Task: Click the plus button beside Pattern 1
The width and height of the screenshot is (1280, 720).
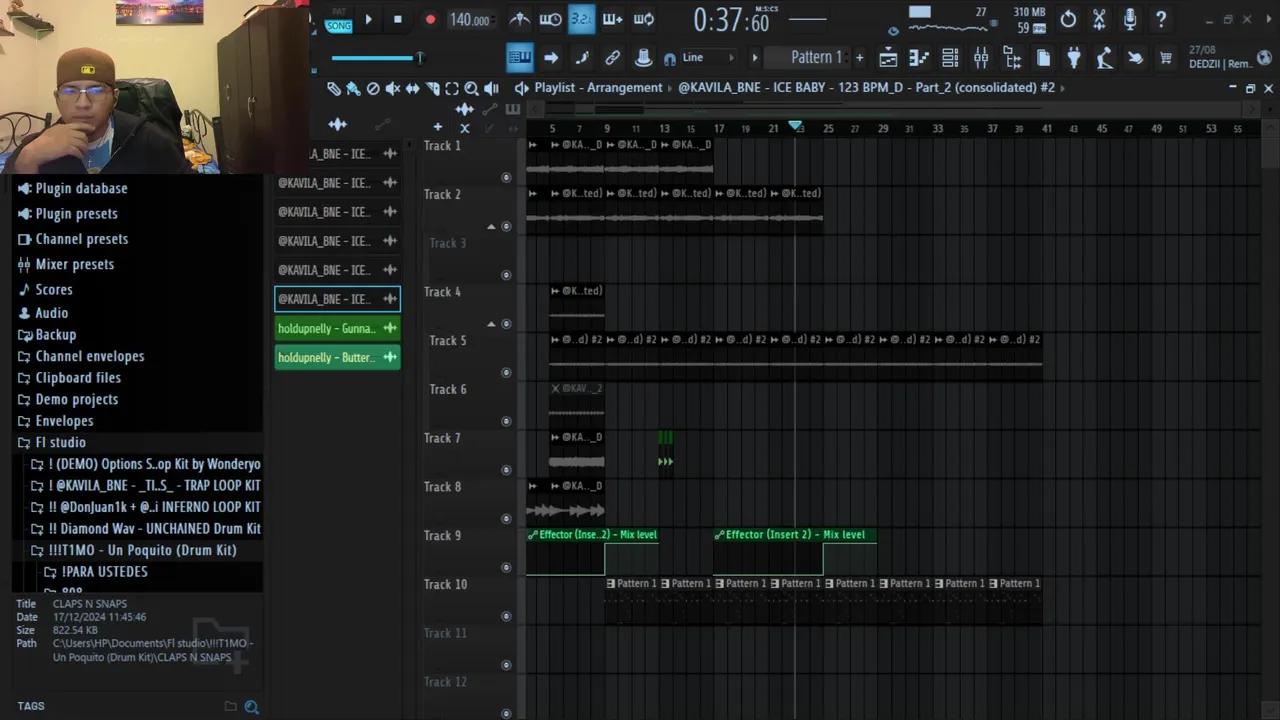Action: 859,58
